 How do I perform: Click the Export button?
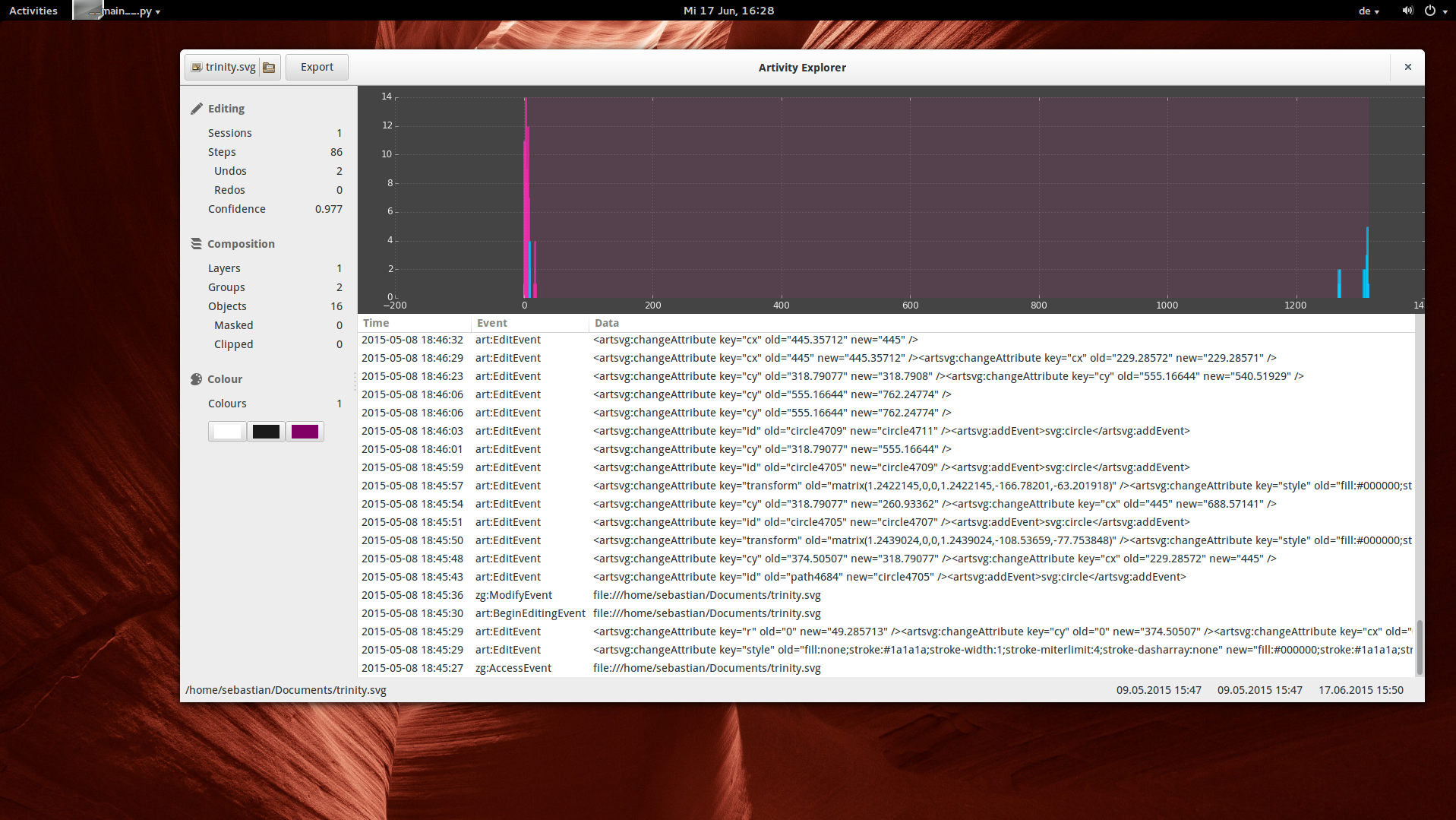(x=317, y=67)
